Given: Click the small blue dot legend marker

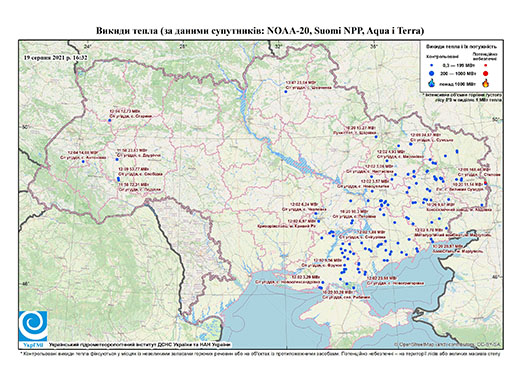Looking at the screenshot, I should pyautogui.click(x=432, y=66).
